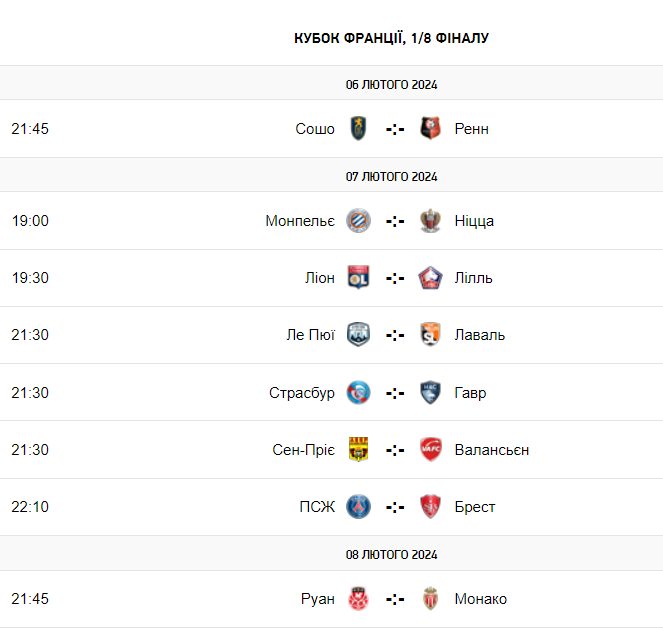Screen dimensions: 663x628
Task: Open the Брест team page link
Action: [x=474, y=507]
